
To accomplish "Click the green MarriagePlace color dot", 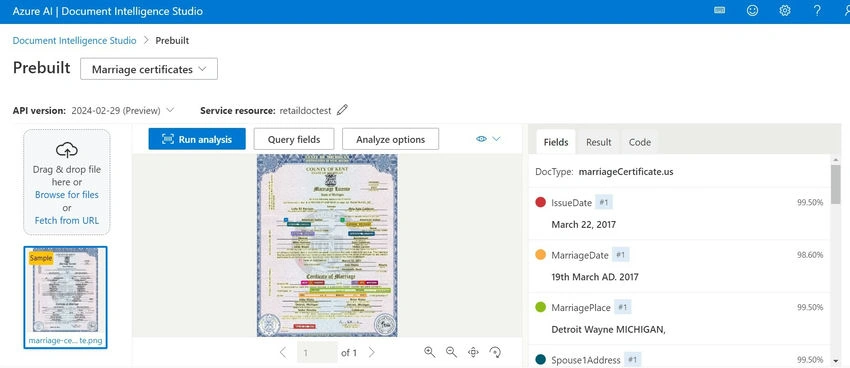I will [540, 307].
